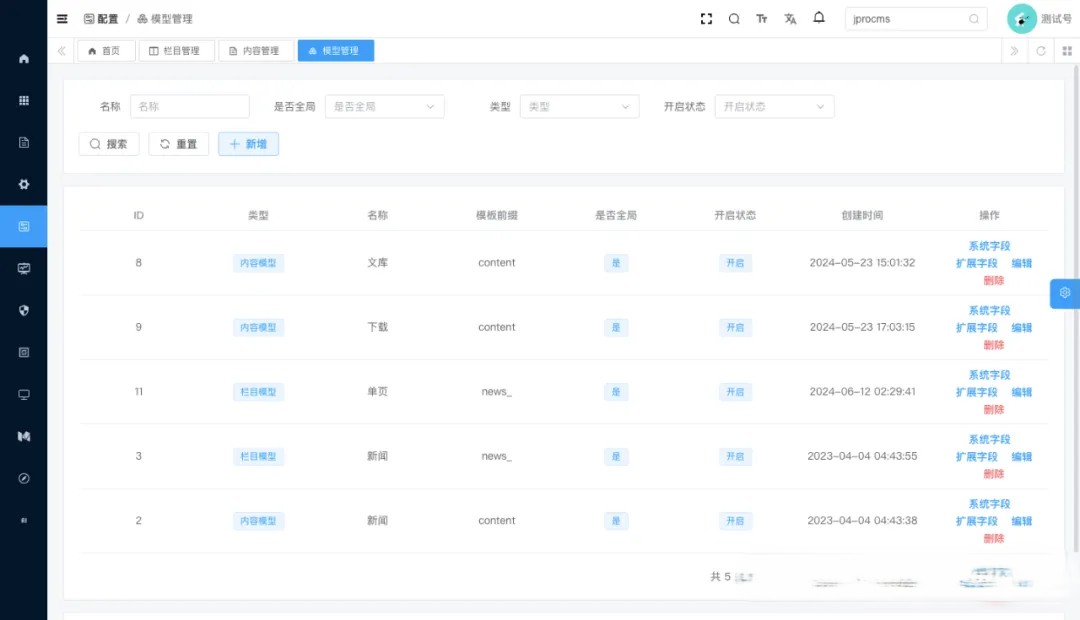
Task: Open the gear settings icon in sidebar
Action: click(24, 185)
